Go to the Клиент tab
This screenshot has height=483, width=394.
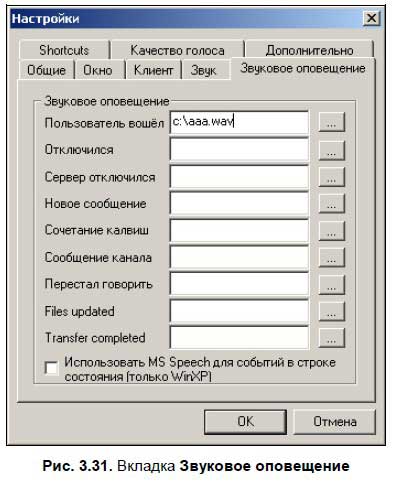pos(153,70)
